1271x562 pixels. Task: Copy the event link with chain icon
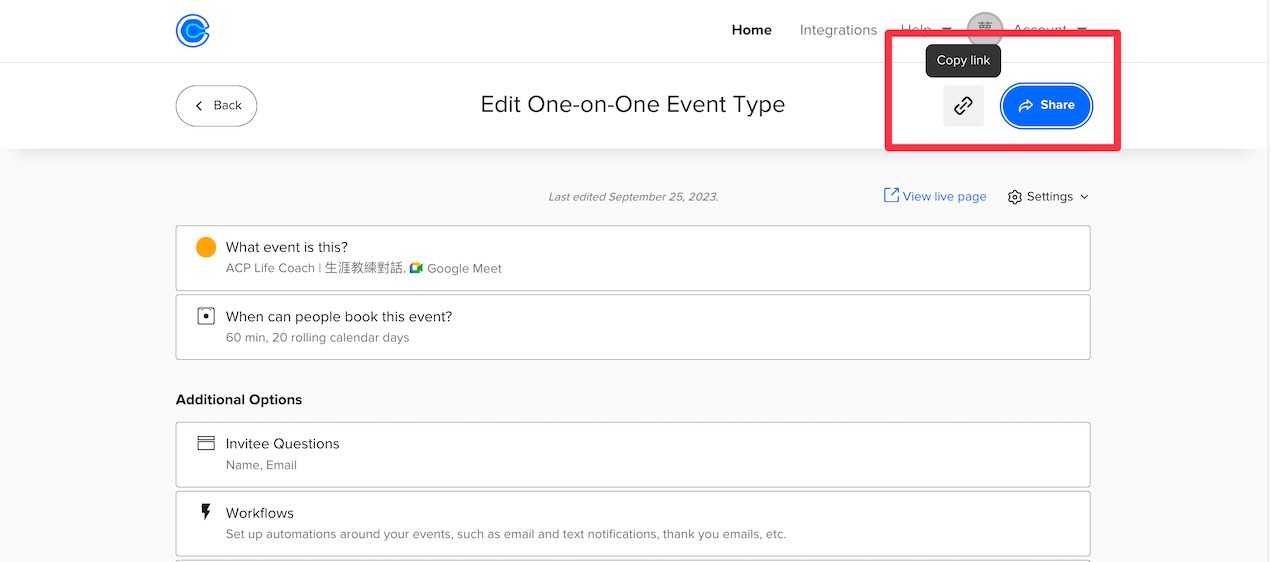coord(963,105)
